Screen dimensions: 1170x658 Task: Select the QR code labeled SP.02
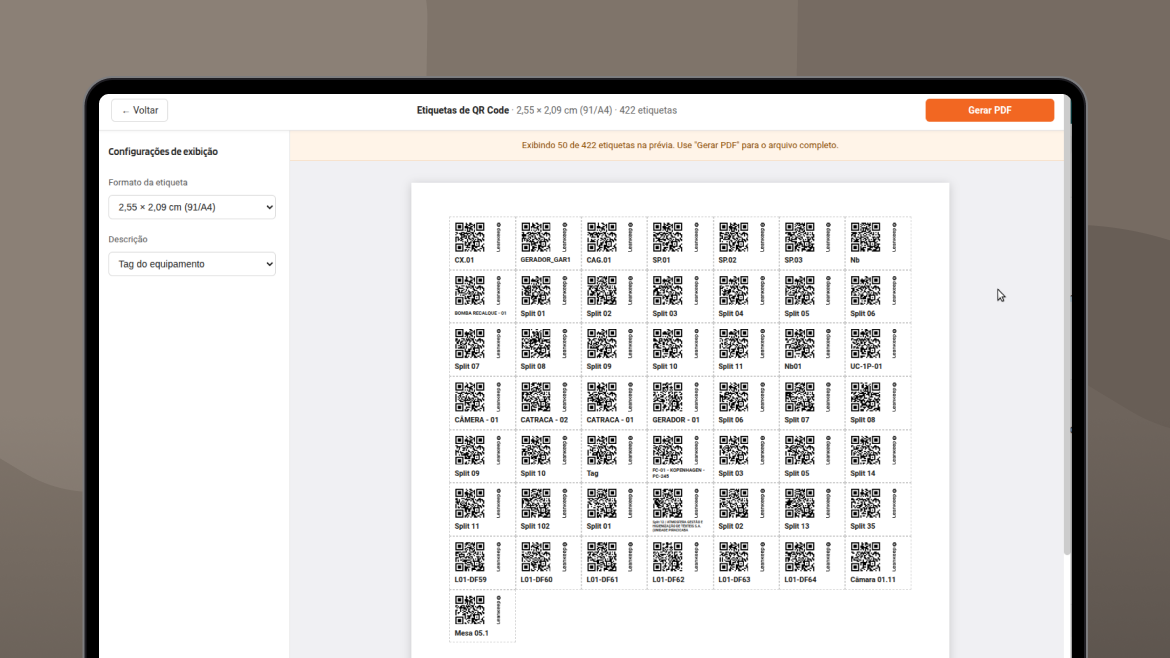point(733,237)
